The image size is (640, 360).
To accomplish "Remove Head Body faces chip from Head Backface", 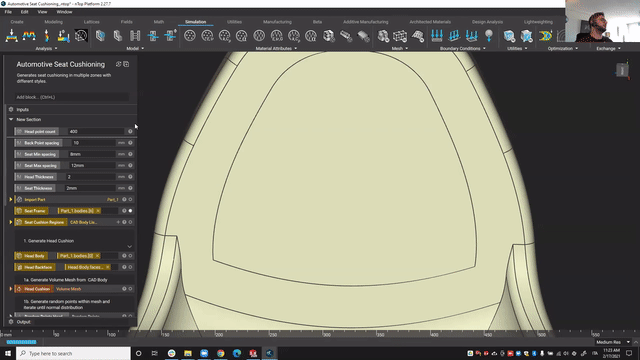I will [107, 267].
